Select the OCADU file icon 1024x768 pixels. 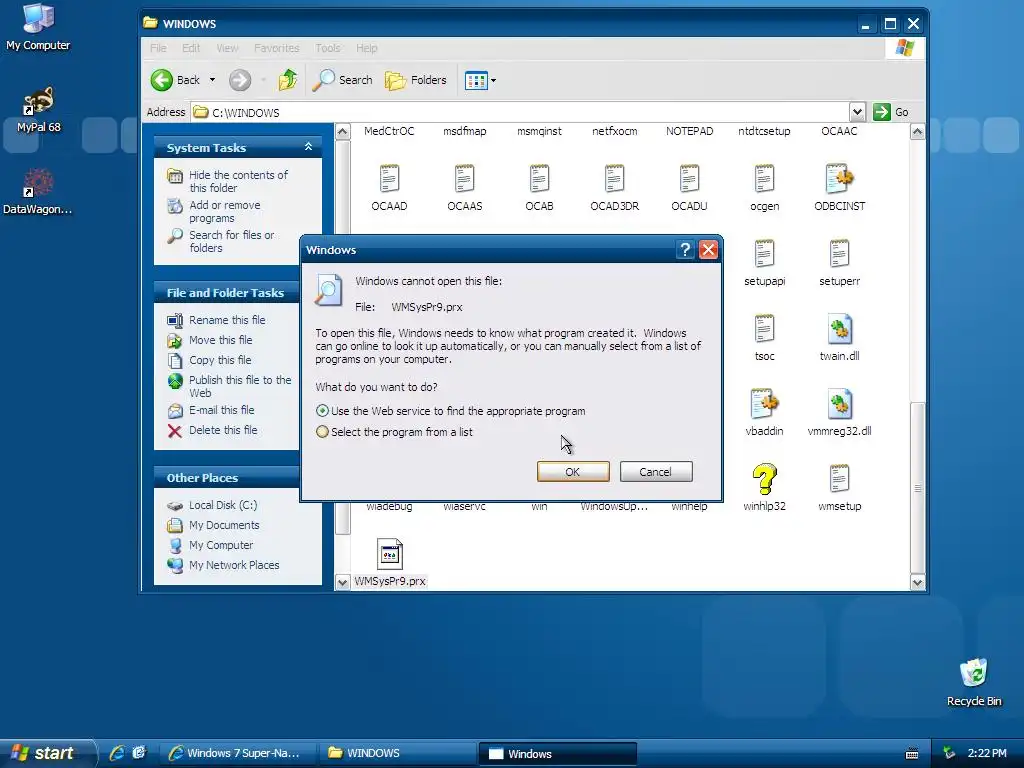point(690,179)
